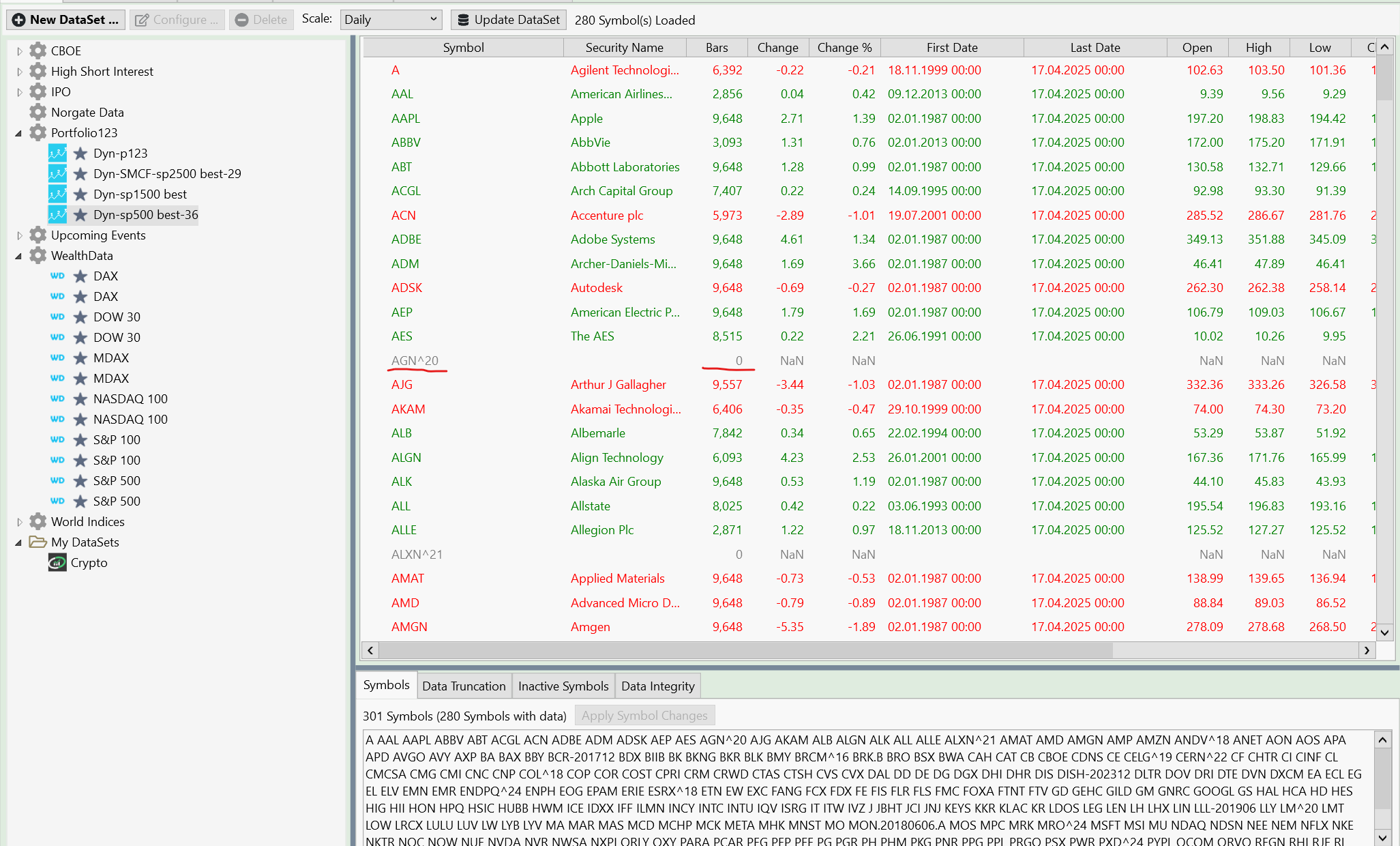Click the Crypto dataset icon
Viewport: 1400px width, 846px height.
[x=57, y=563]
